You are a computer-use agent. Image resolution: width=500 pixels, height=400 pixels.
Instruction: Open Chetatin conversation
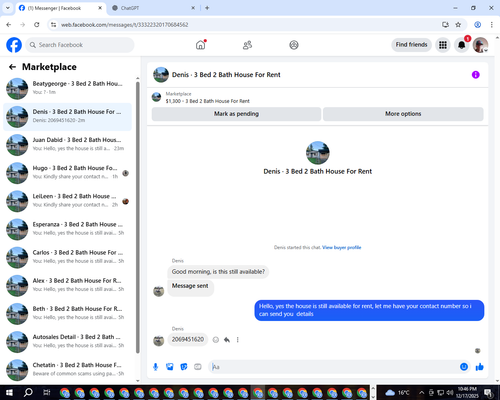pos(67,370)
